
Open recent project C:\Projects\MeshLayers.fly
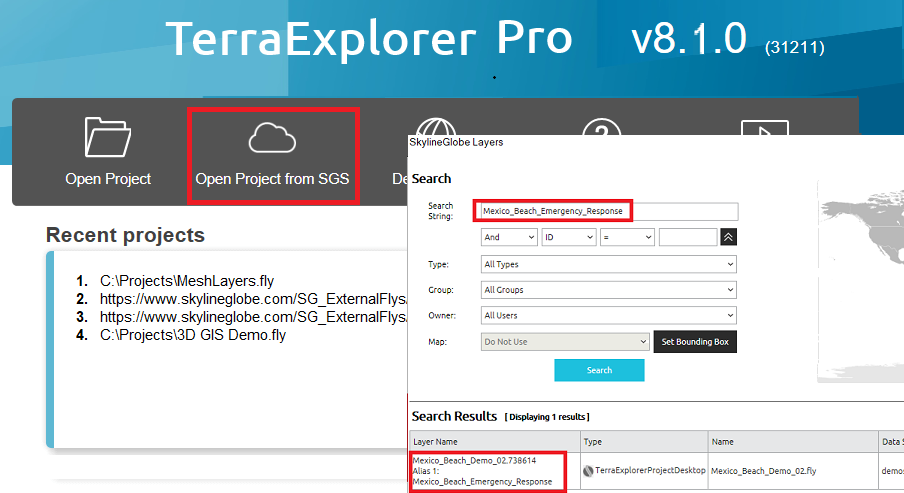click(x=187, y=281)
